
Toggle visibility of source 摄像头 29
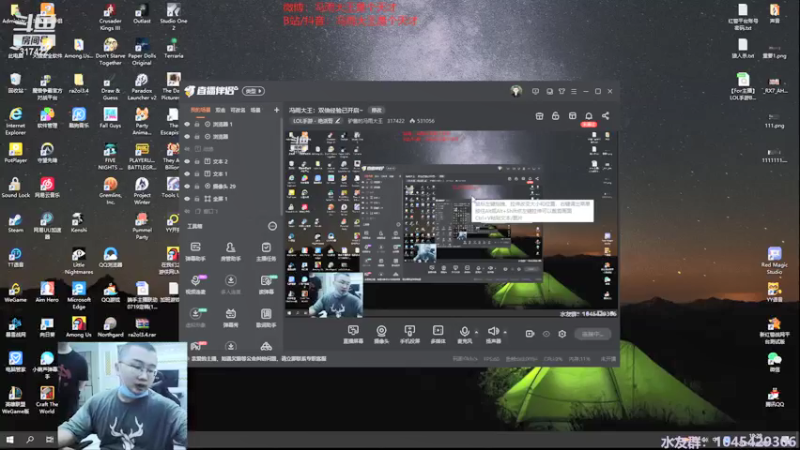187,186
